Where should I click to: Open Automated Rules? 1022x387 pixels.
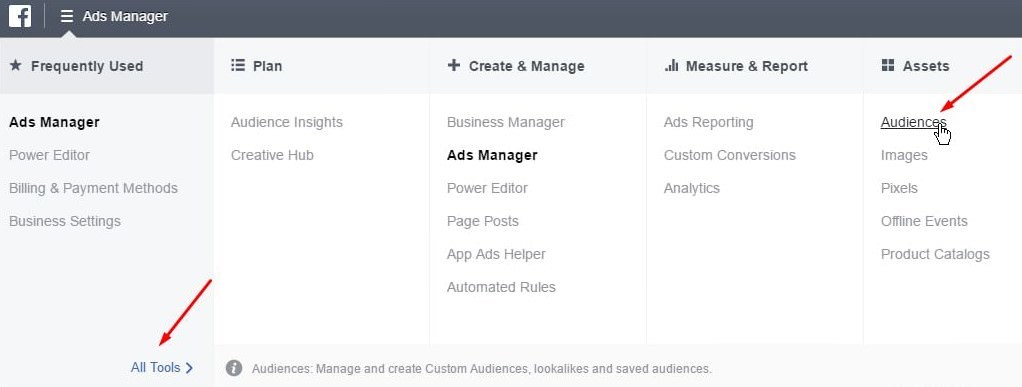point(501,287)
